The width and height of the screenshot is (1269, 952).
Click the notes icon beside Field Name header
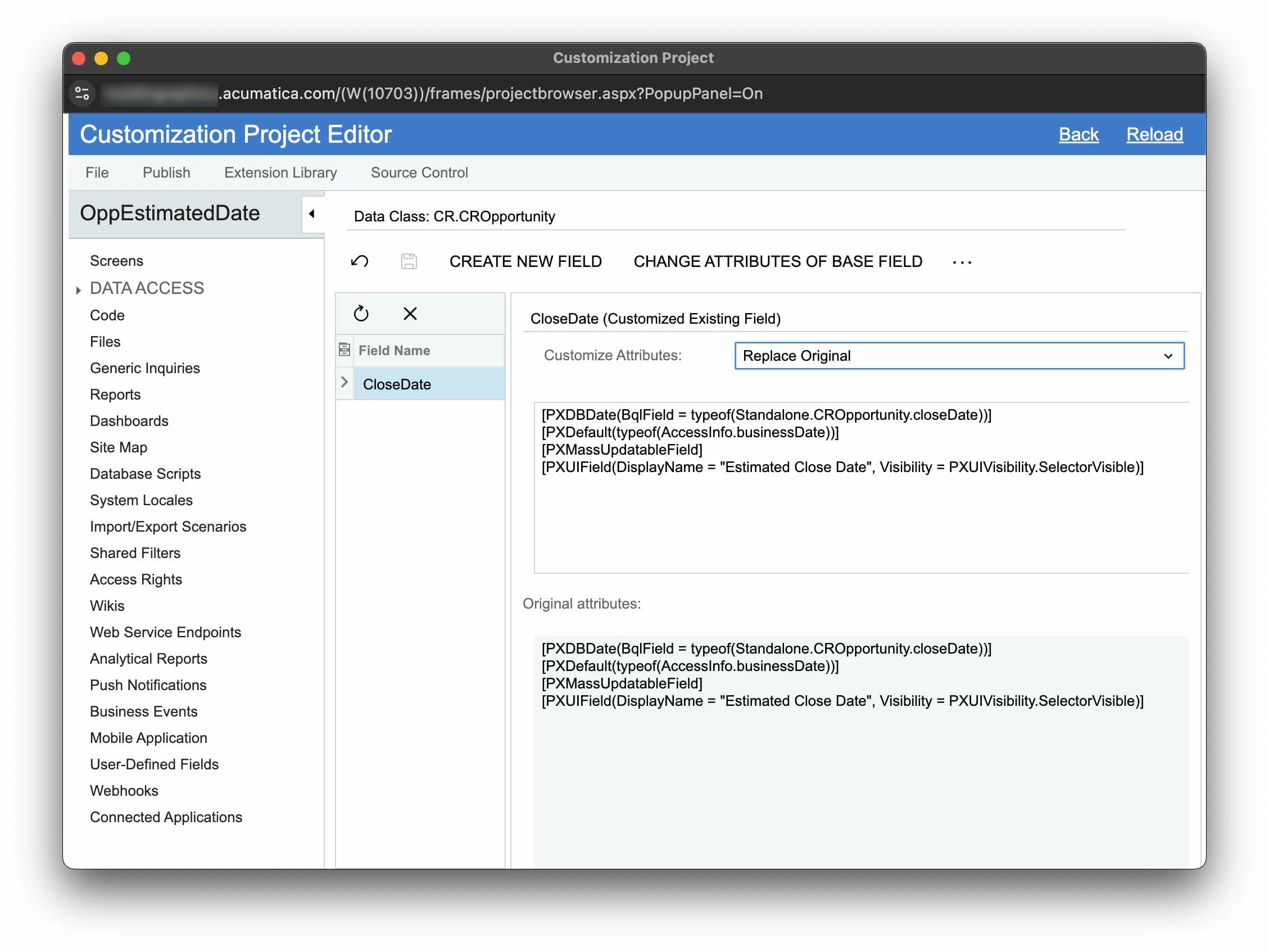[x=344, y=350]
